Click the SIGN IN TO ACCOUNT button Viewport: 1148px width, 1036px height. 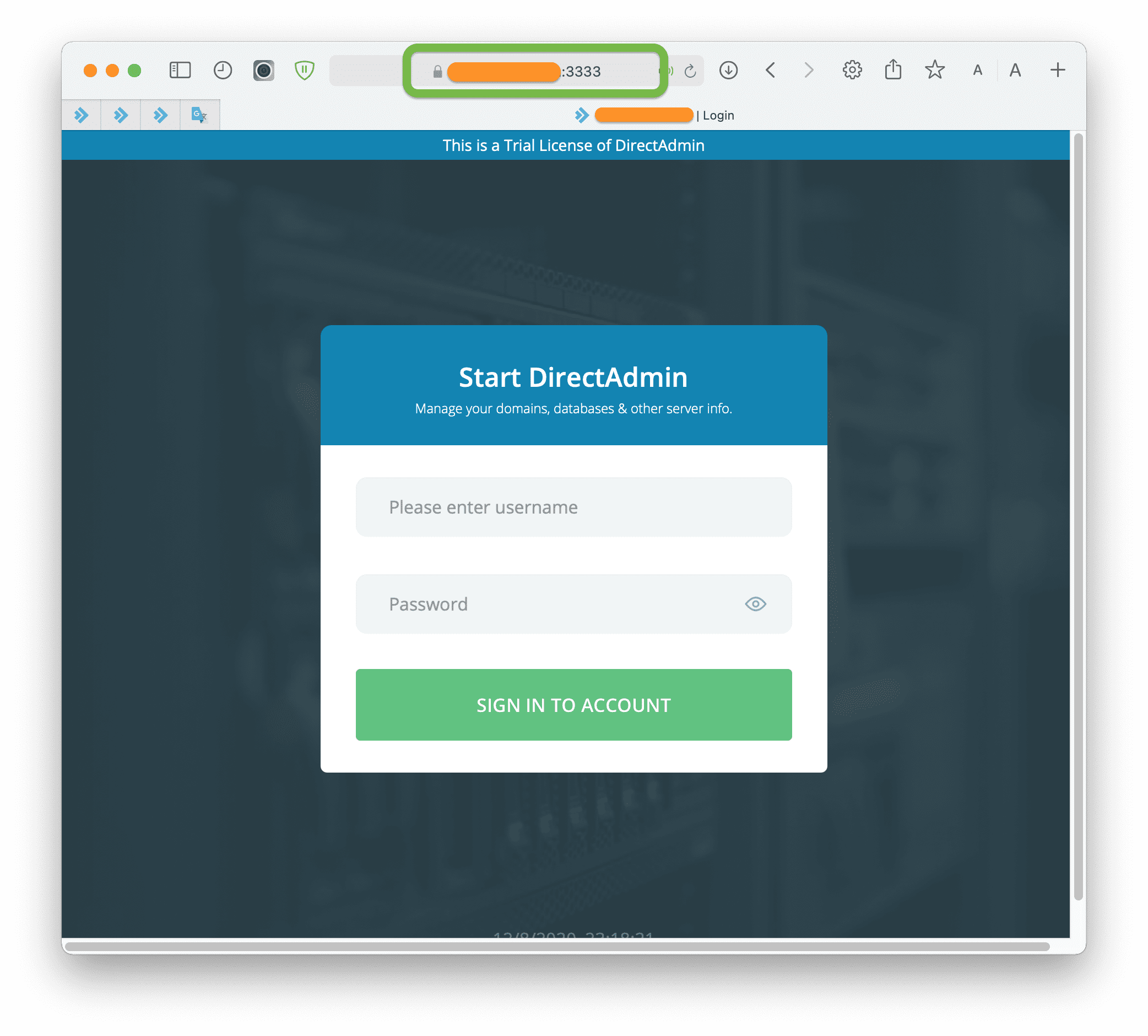573,704
